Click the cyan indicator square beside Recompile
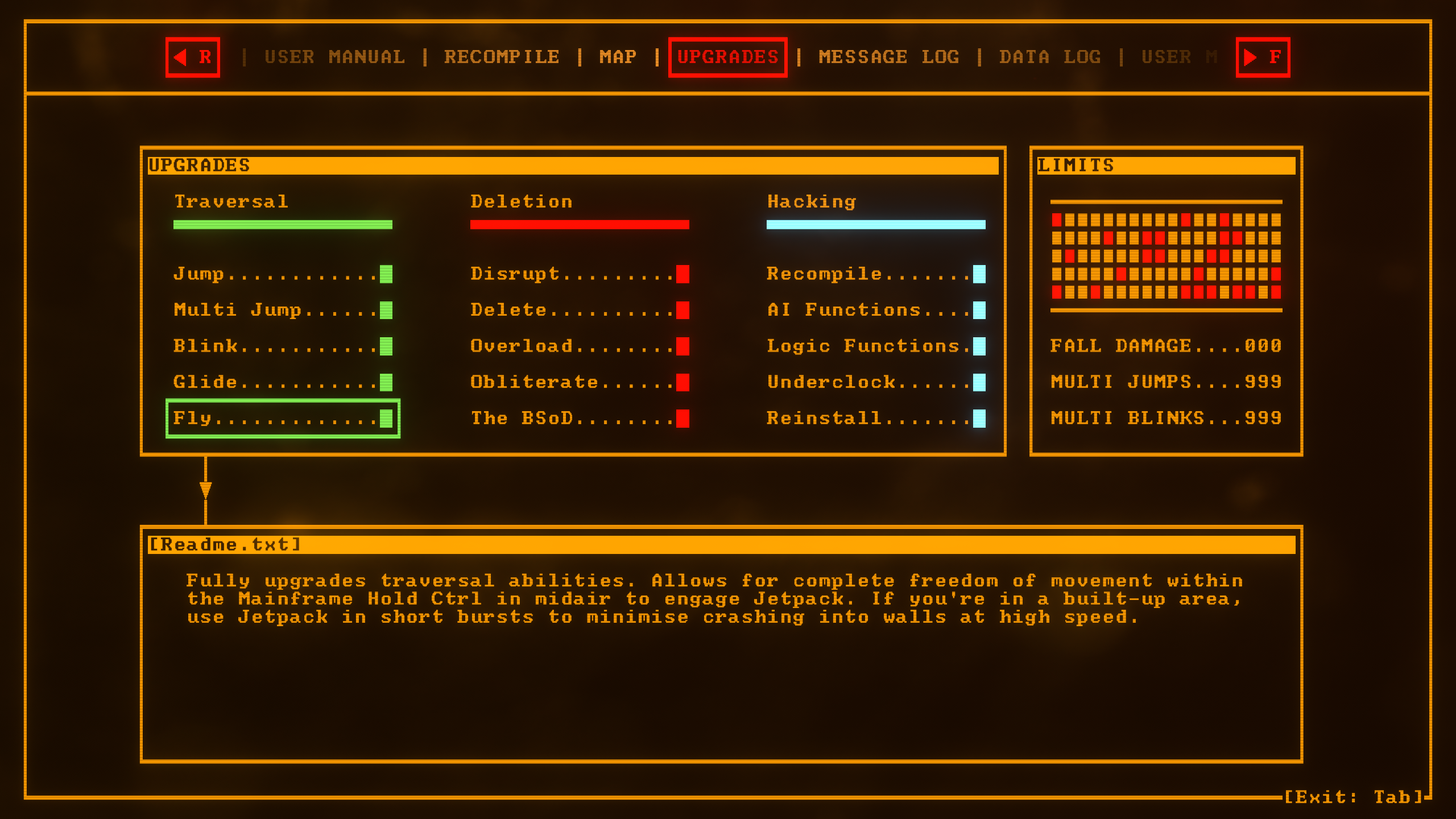Image resolution: width=1456 pixels, height=819 pixels. click(x=979, y=274)
